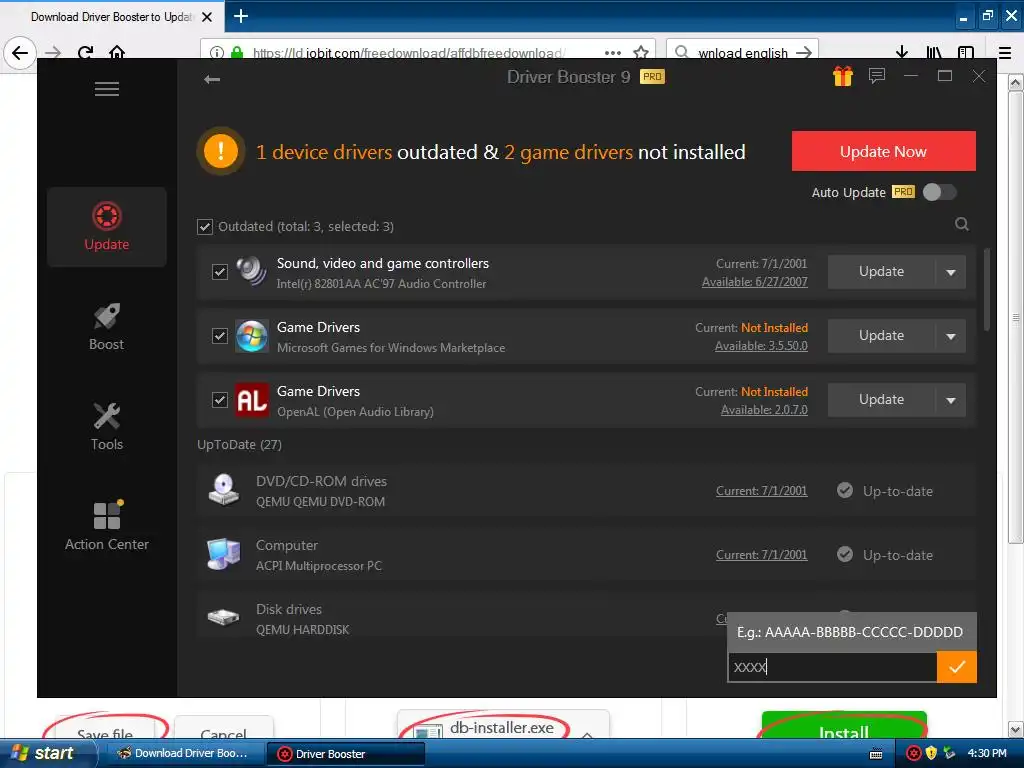The width and height of the screenshot is (1024, 768).
Task: Click the UpToDate (27) heading
Action: click(x=239, y=445)
